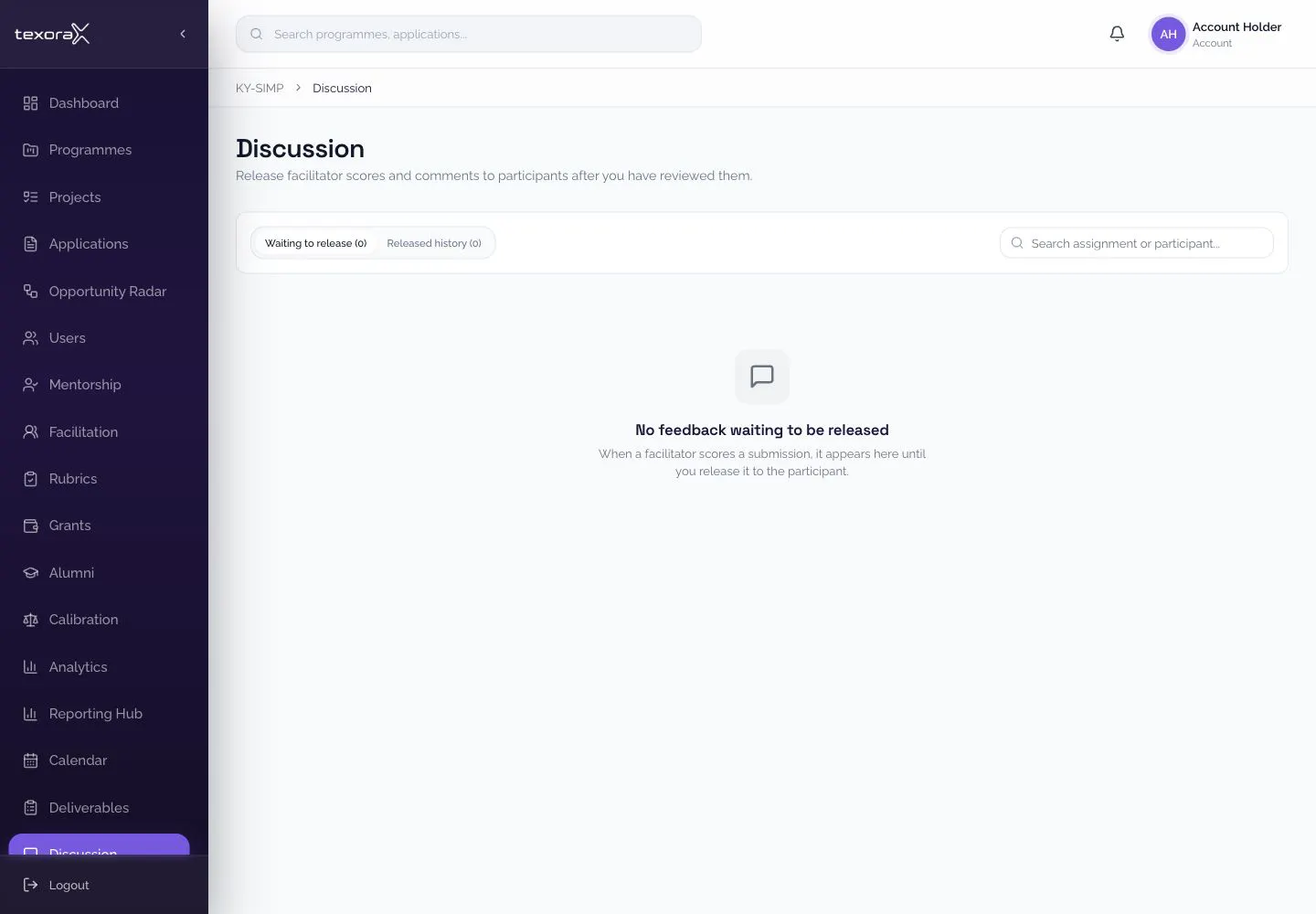Viewport: 1316px width, 914px height.
Task: Click the Logout arrow icon
Action: click(x=30, y=885)
